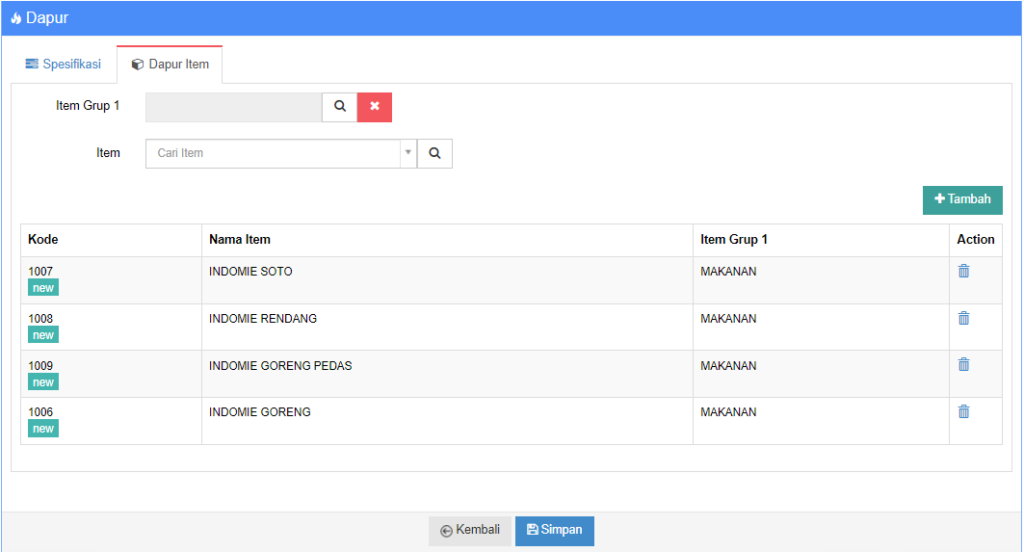Click the new badge under code 1007
Image resolution: width=1024 pixels, height=552 pixels.
[43, 288]
